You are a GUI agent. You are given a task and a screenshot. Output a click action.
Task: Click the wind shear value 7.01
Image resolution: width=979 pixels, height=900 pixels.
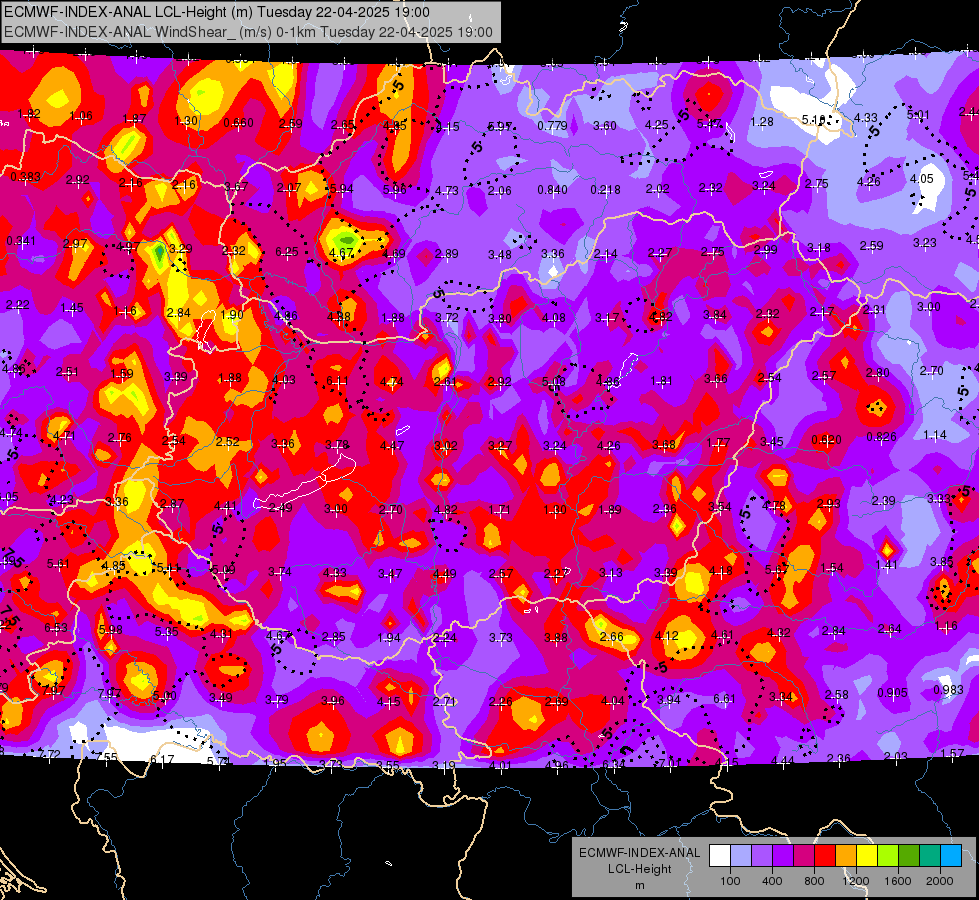671,763
